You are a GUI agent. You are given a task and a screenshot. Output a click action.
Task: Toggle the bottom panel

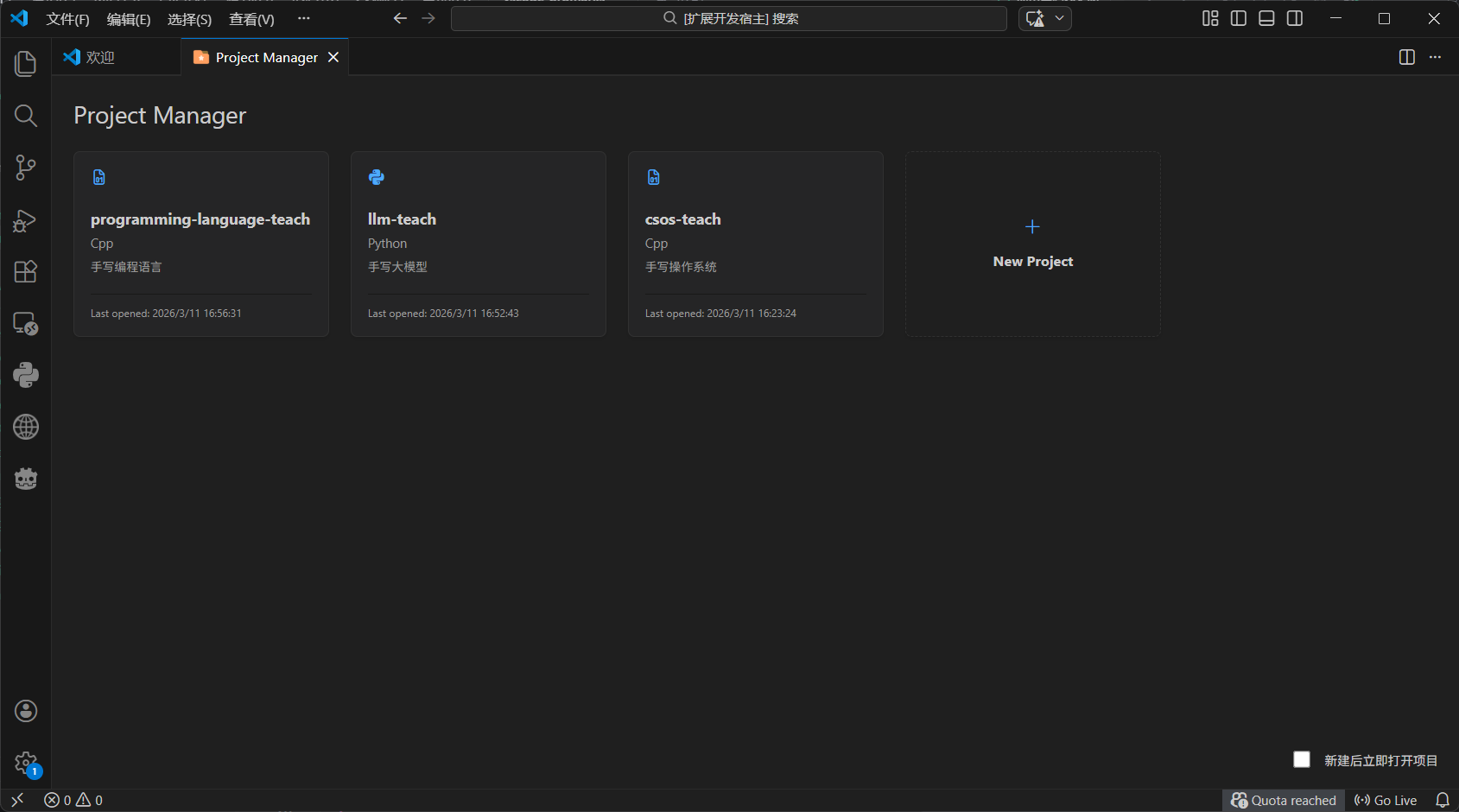coord(1266,18)
